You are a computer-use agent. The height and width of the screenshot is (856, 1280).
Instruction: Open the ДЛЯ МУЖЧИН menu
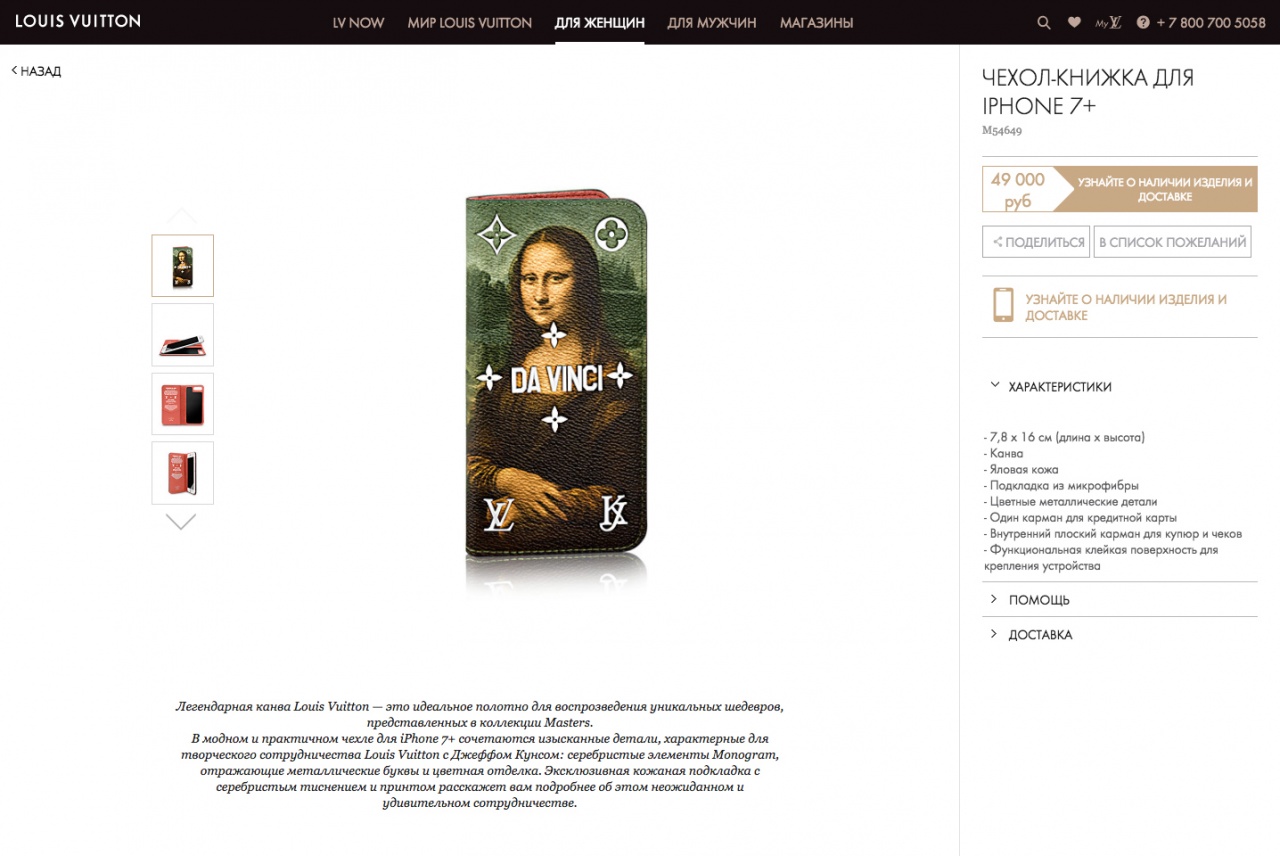click(712, 22)
